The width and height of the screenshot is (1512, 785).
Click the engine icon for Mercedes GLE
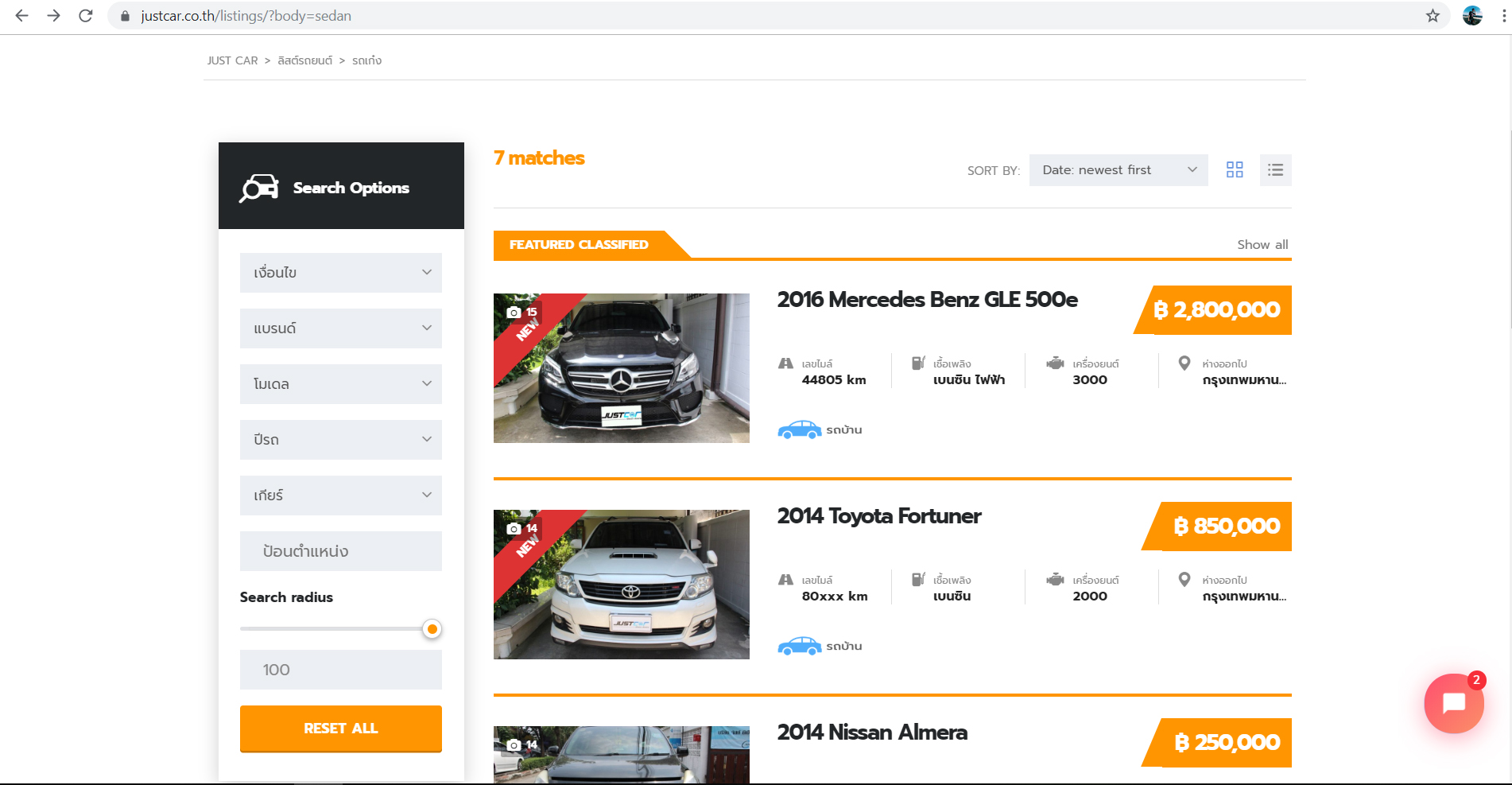pos(1055,363)
